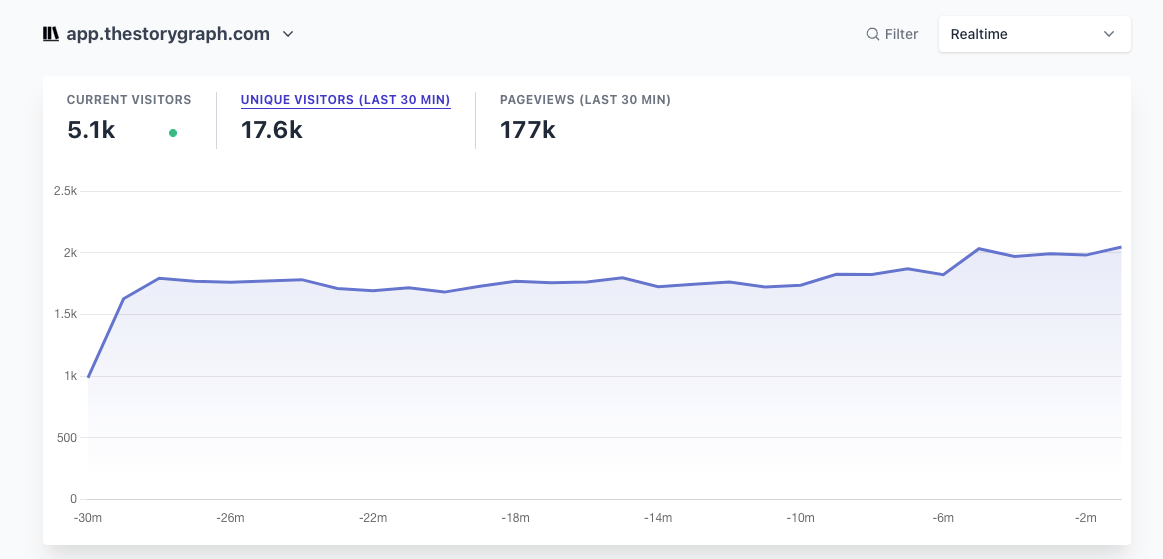Click the graph line's rightmost end point
This screenshot has height=559, width=1163.
pyautogui.click(x=1120, y=247)
